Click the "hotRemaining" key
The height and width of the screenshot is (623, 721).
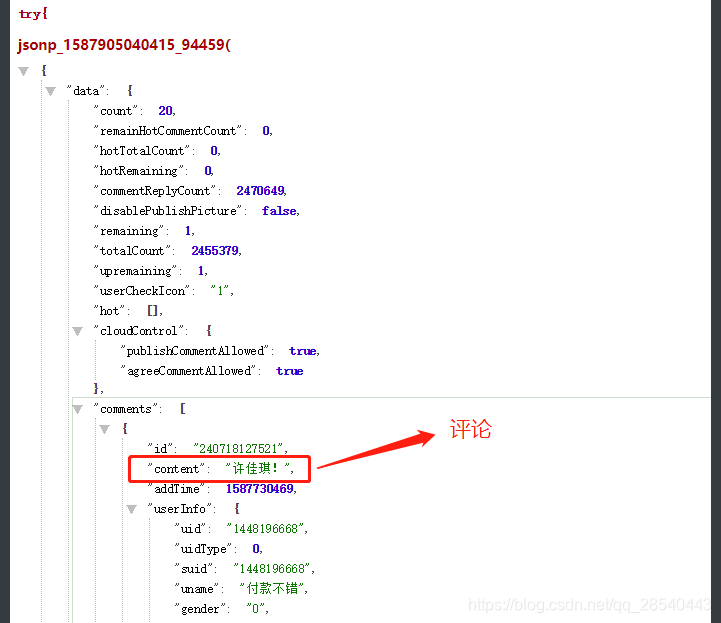(139, 171)
